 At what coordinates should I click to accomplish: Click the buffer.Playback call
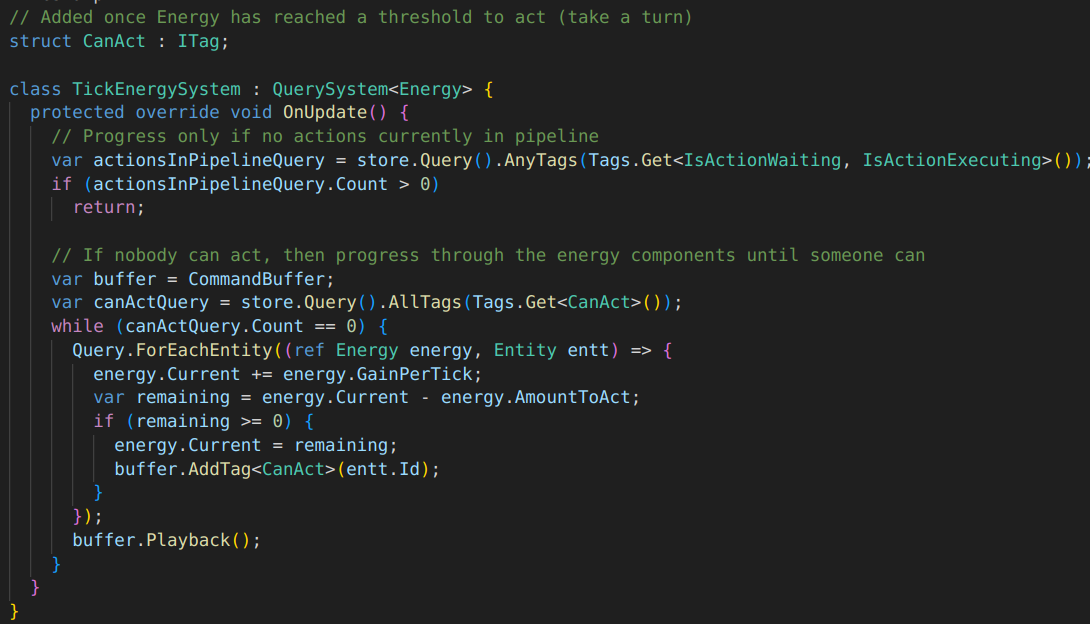(x=151, y=540)
